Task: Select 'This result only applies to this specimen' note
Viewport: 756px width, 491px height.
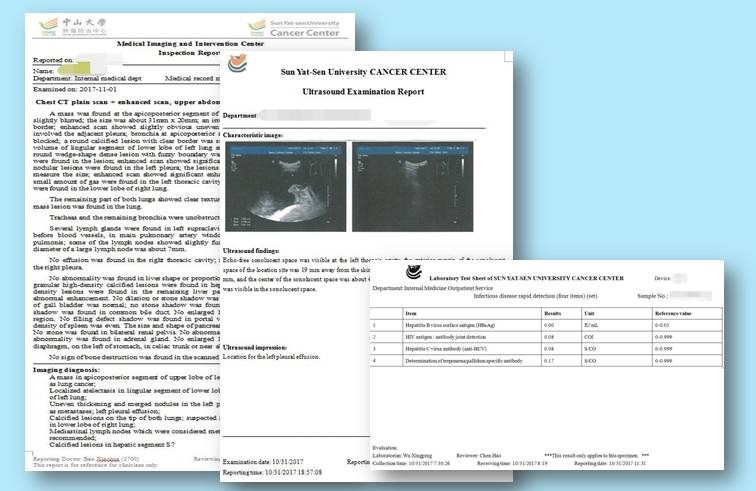Action: (x=596, y=455)
